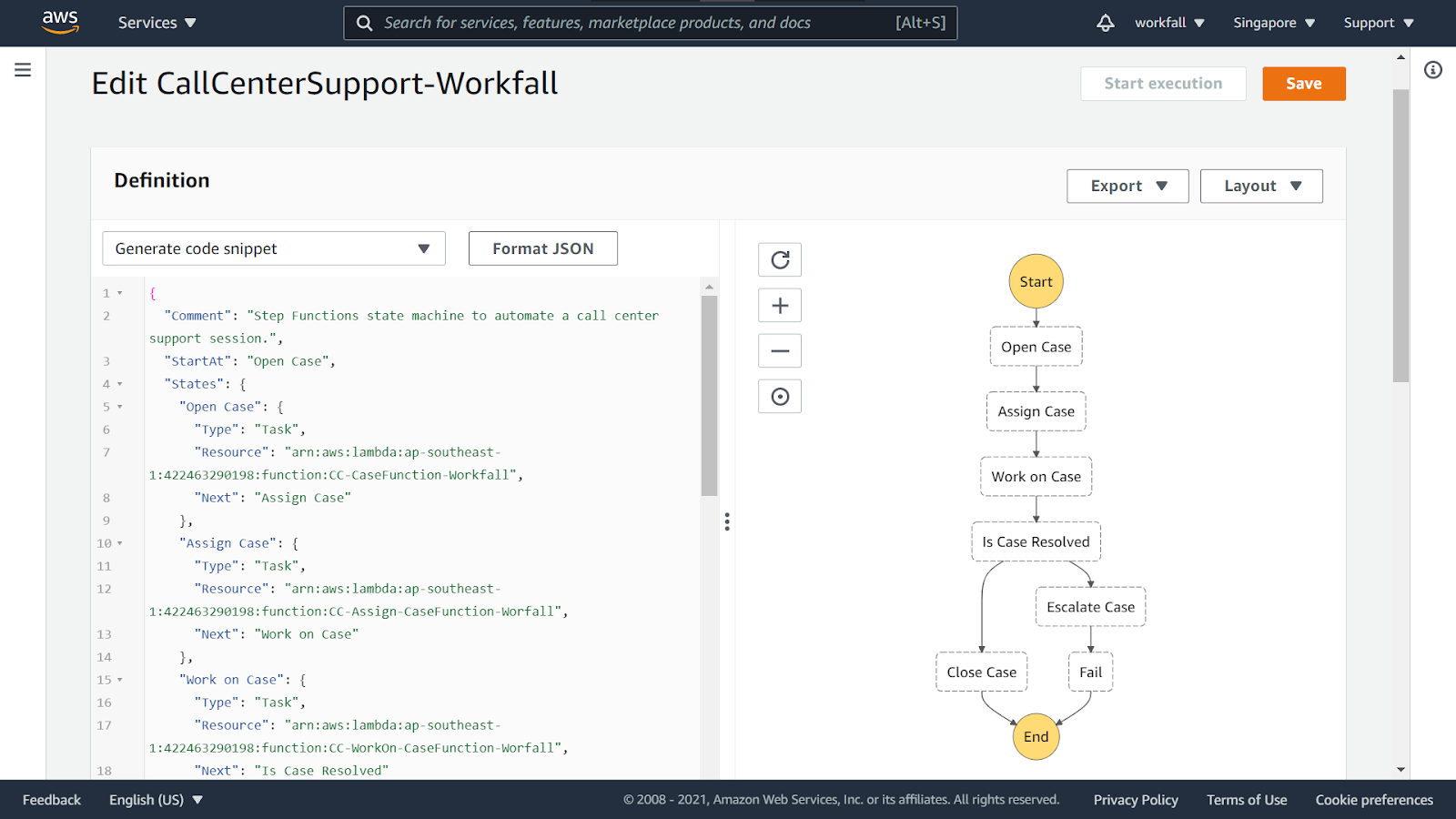
Task: Select the Start node in graph
Action: 1036,281
